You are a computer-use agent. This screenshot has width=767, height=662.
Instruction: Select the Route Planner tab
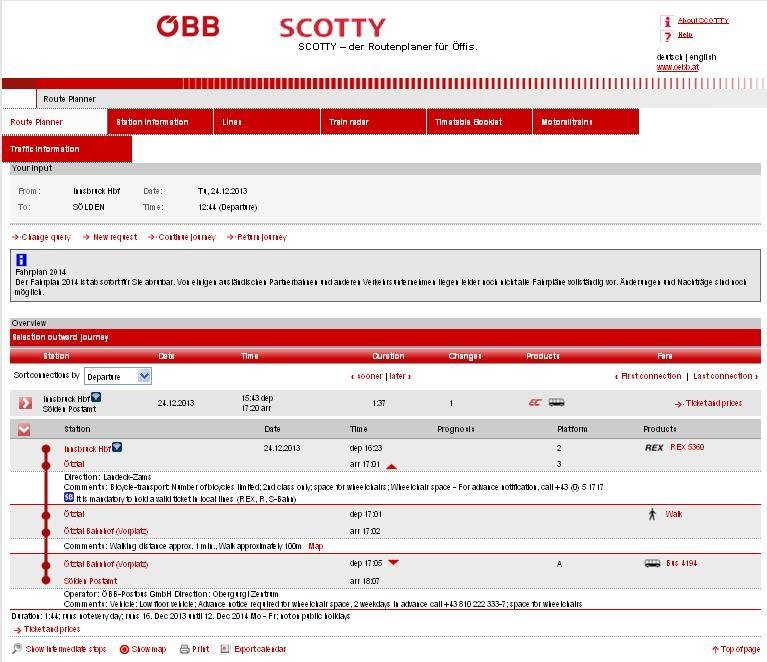pos(54,122)
